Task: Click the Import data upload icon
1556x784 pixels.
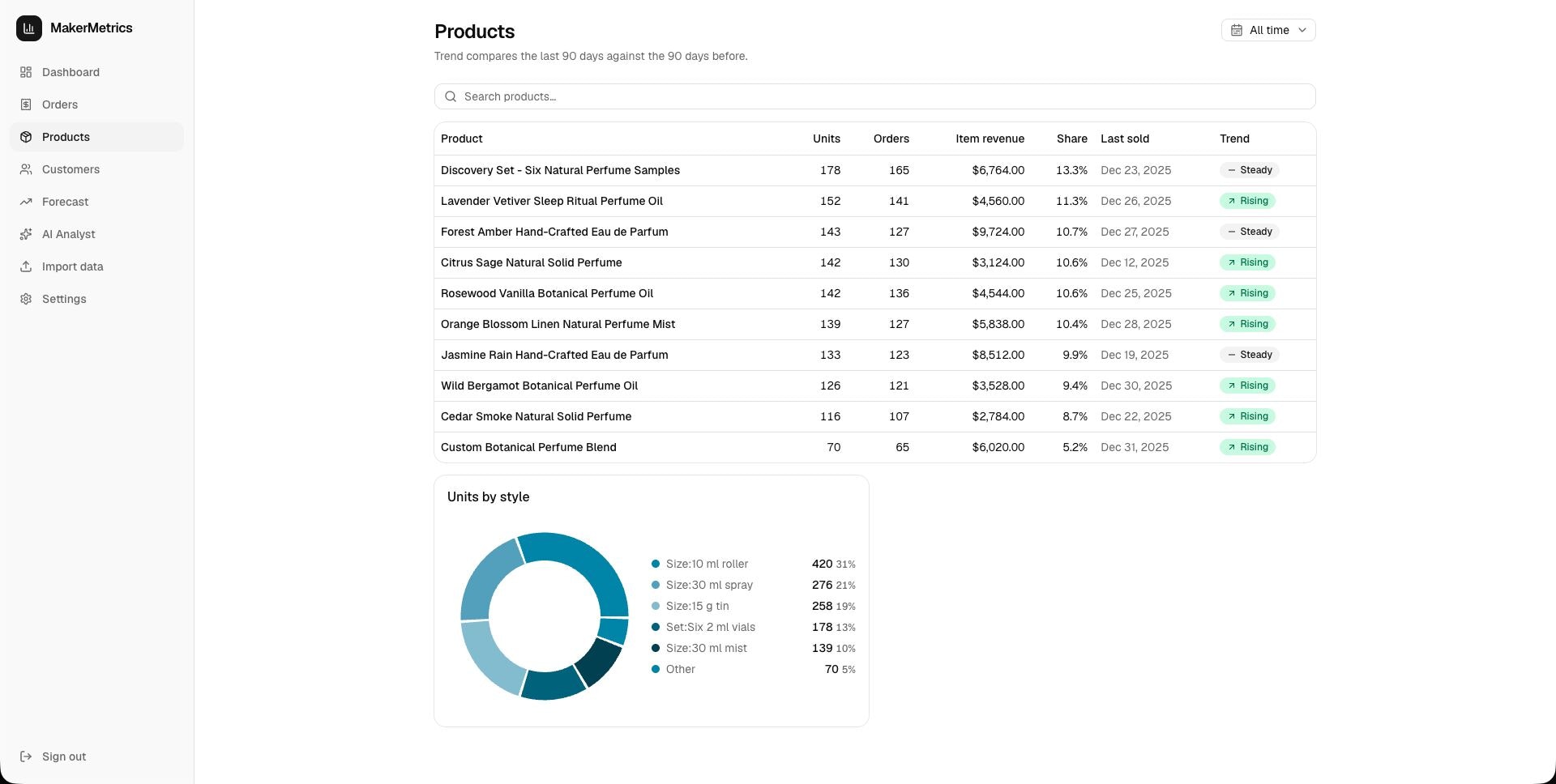Action: point(26,266)
